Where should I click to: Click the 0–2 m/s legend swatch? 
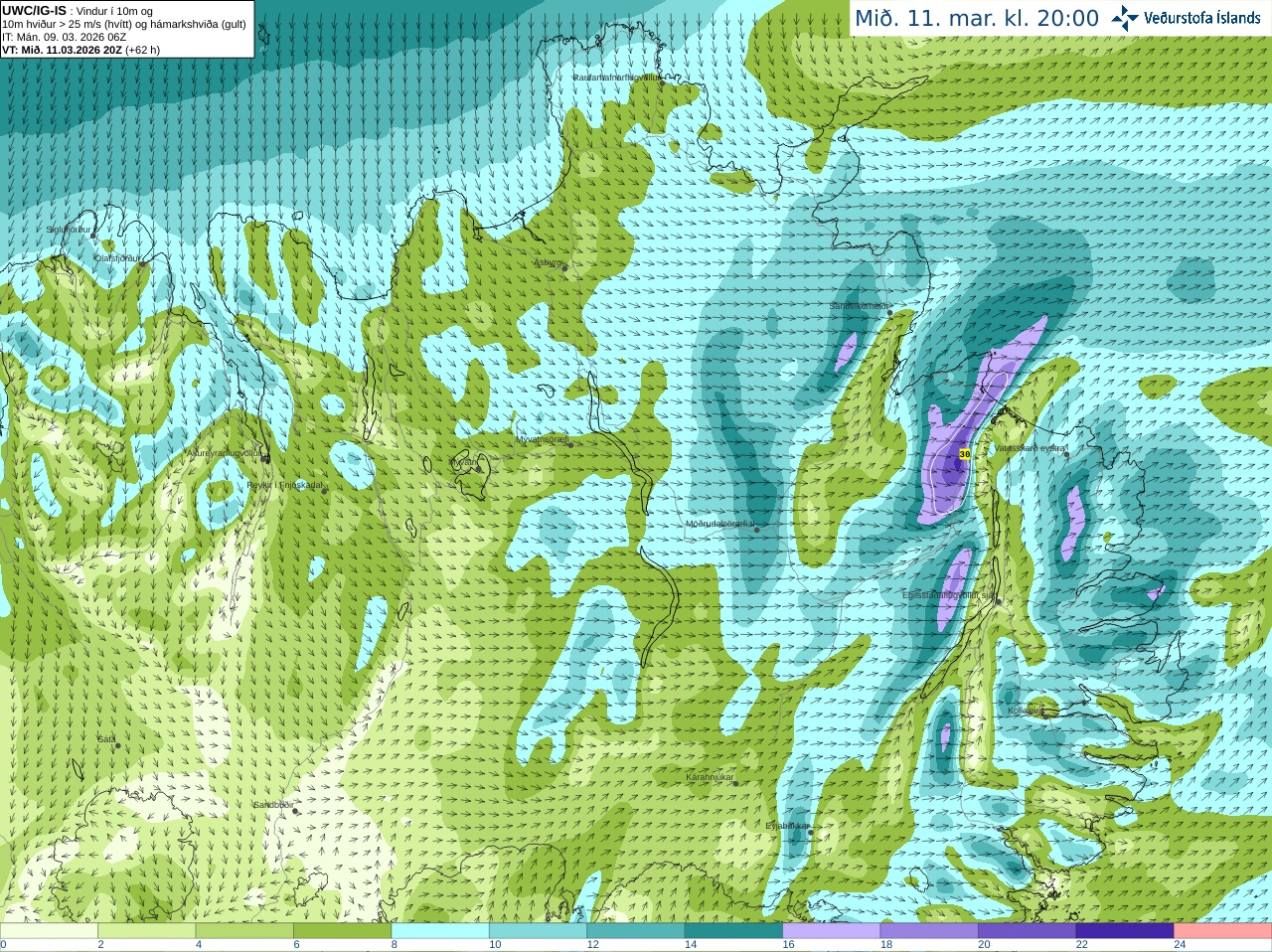49,931
